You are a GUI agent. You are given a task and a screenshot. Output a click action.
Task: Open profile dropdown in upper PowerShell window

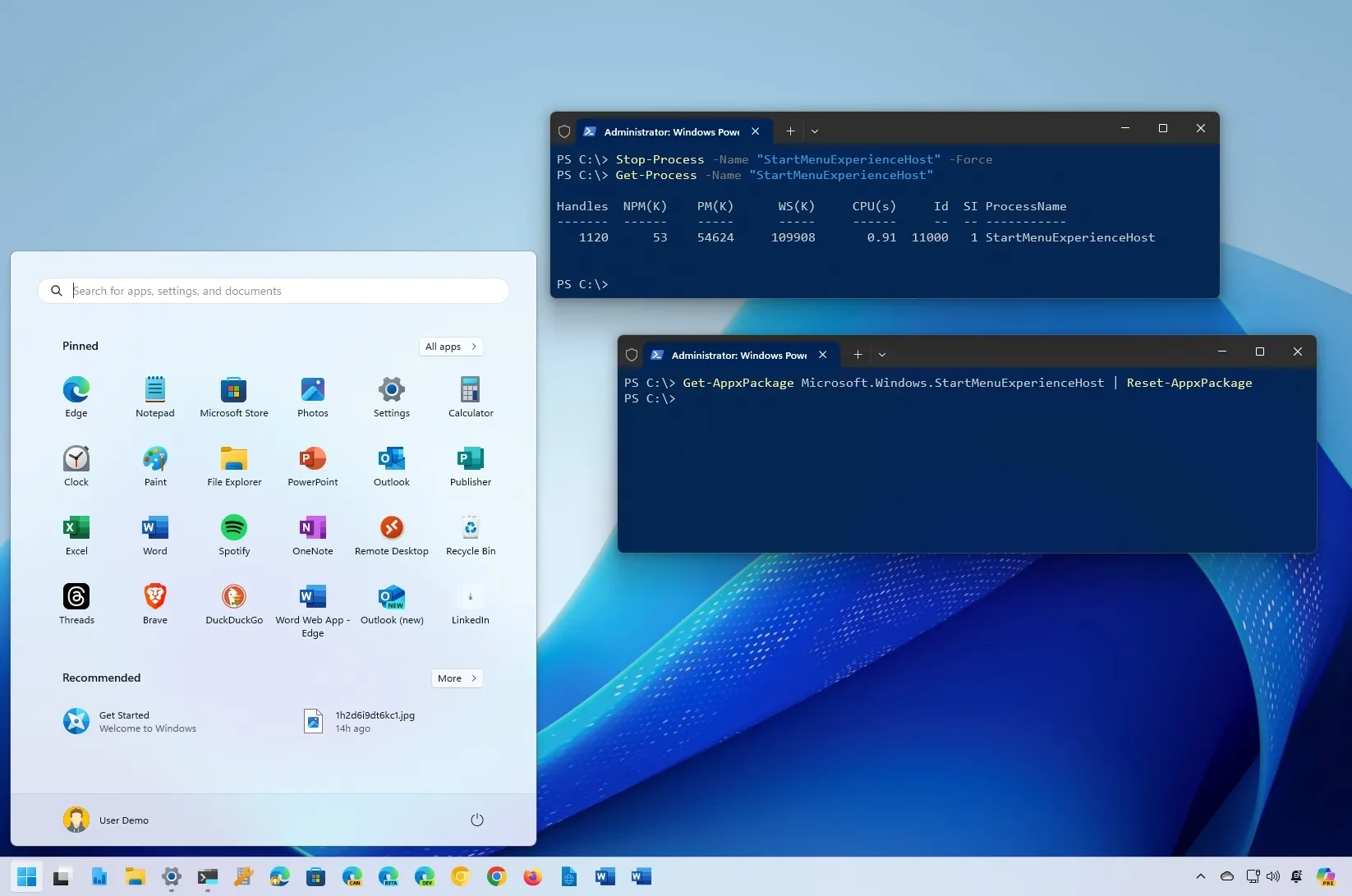815,131
